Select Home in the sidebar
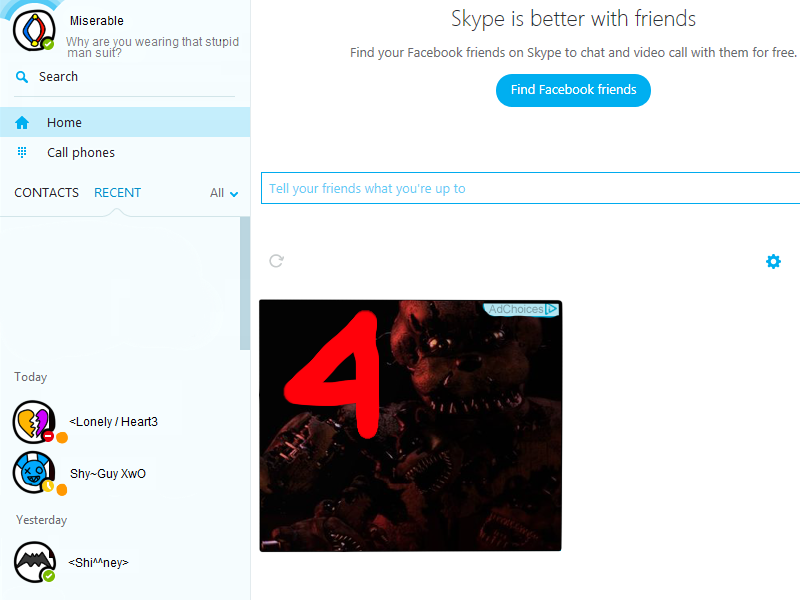This screenshot has width=800, height=600. 65,123
